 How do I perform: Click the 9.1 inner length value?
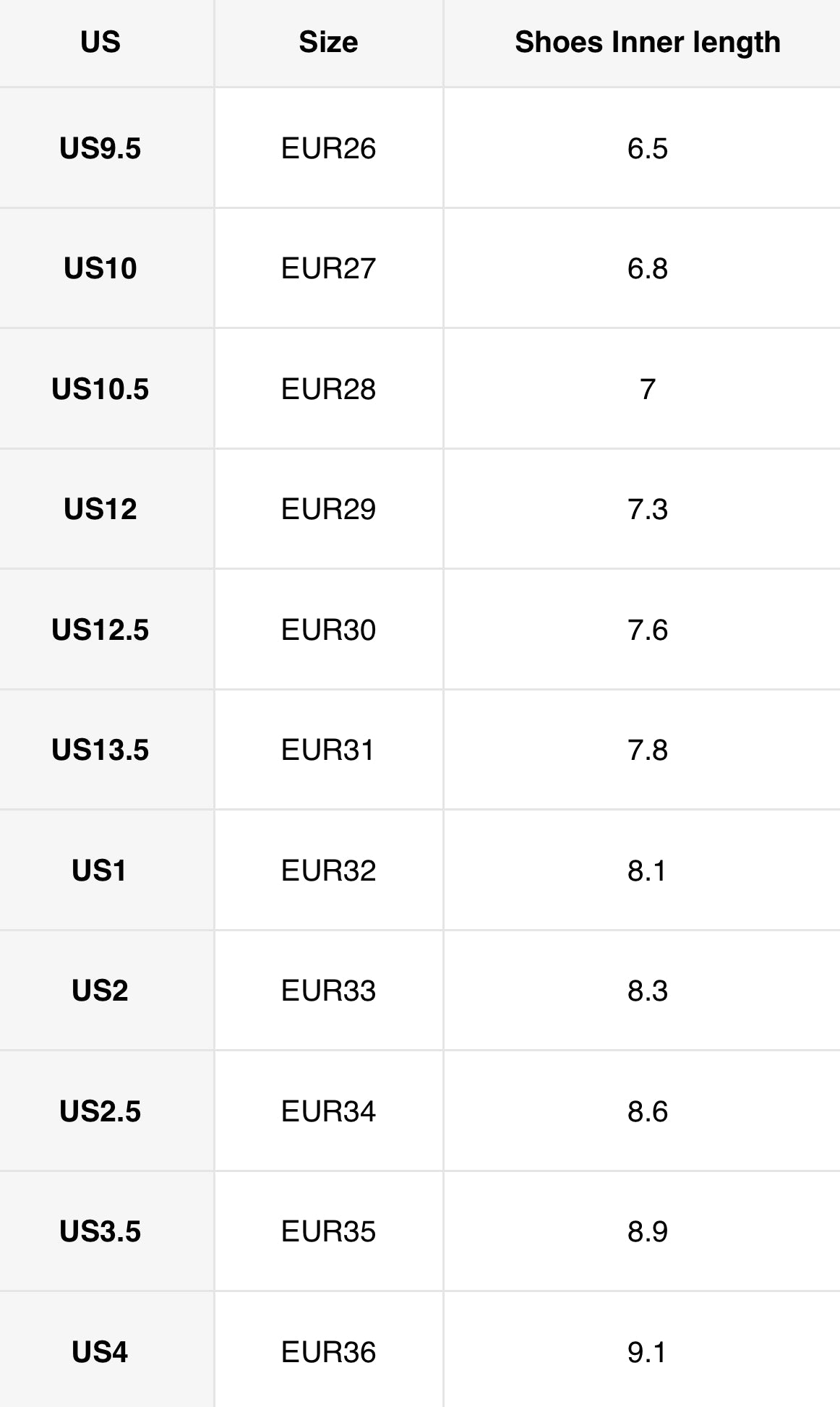point(647,1351)
